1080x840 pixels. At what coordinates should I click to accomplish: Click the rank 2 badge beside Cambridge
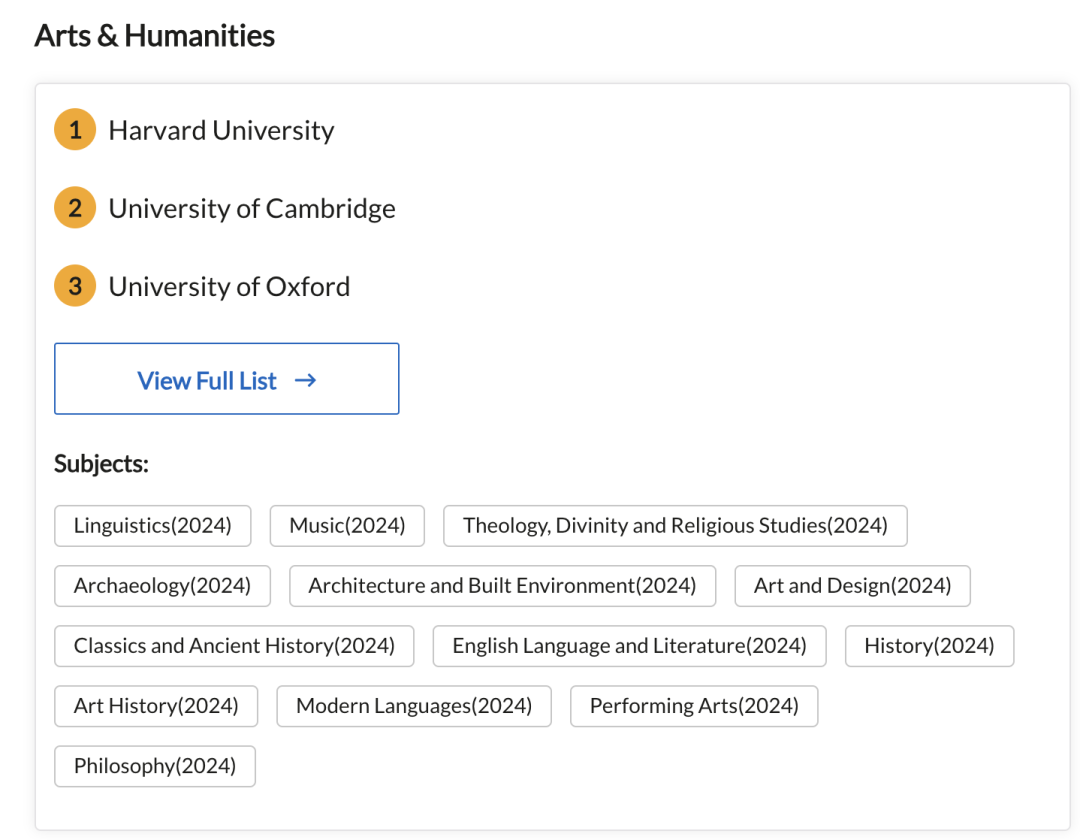pos(75,207)
